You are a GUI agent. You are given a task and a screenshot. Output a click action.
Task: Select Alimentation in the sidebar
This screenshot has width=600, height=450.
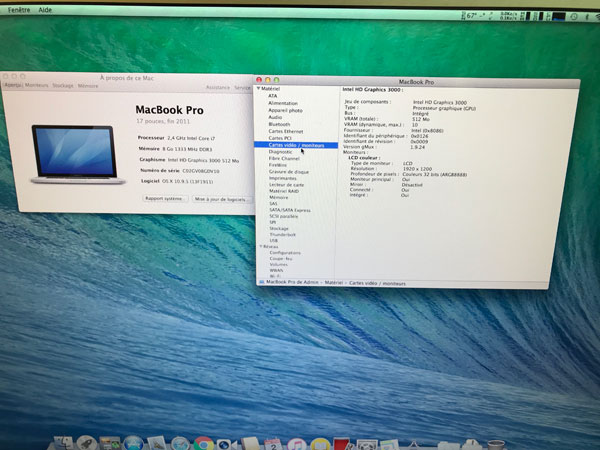click(283, 103)
